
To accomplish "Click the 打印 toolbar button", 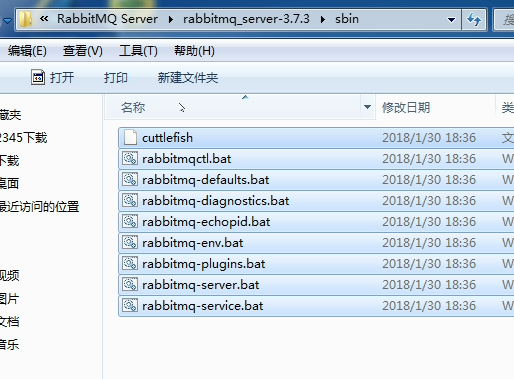I will click(116, 78).
